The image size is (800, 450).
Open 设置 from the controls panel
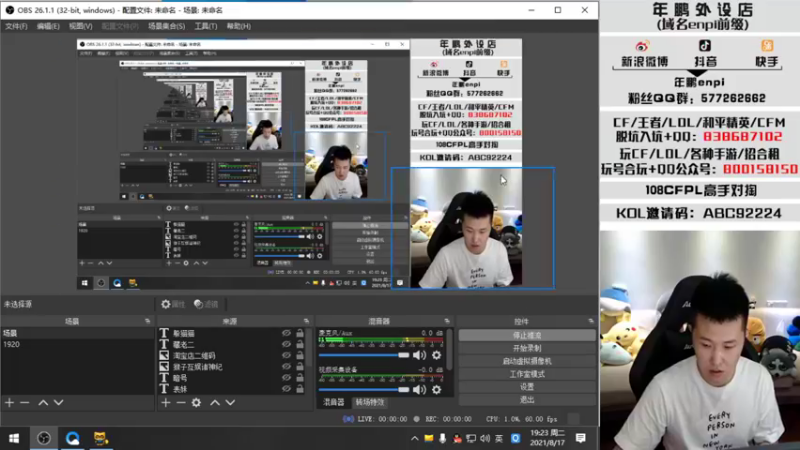[x=527, y=387]
